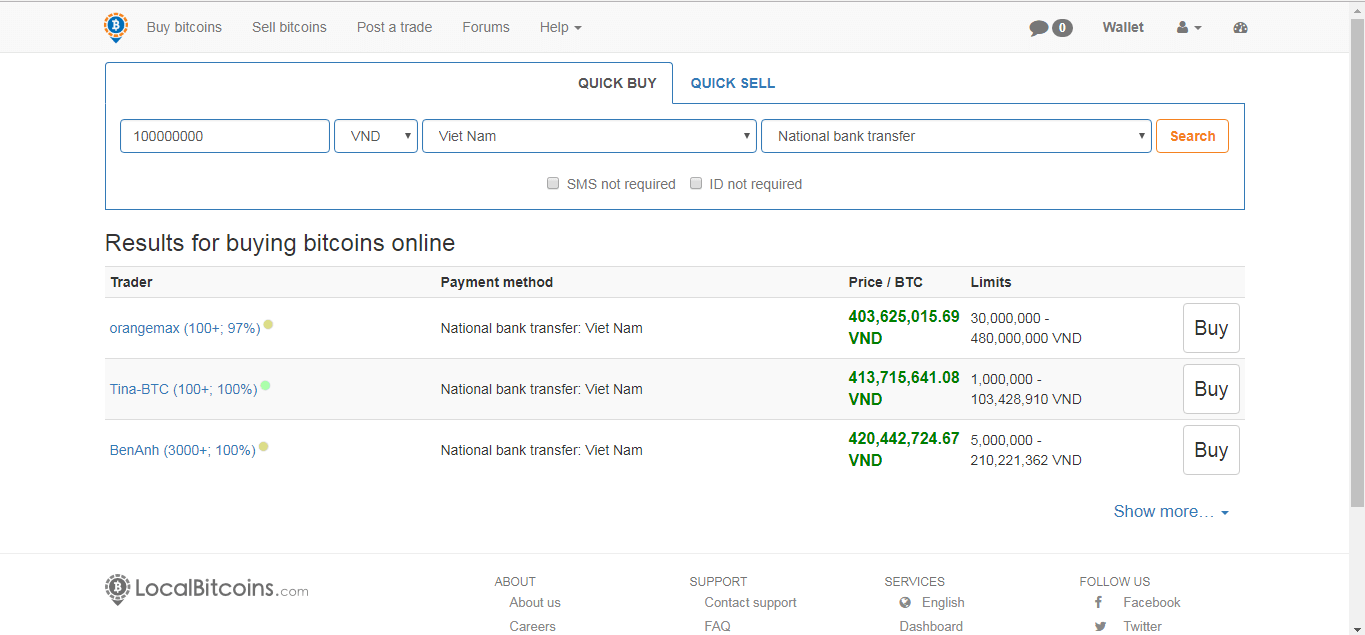Click orangemax's status dot
The height and width of the screenshot is (635, 1365).
tap(268, 325)
